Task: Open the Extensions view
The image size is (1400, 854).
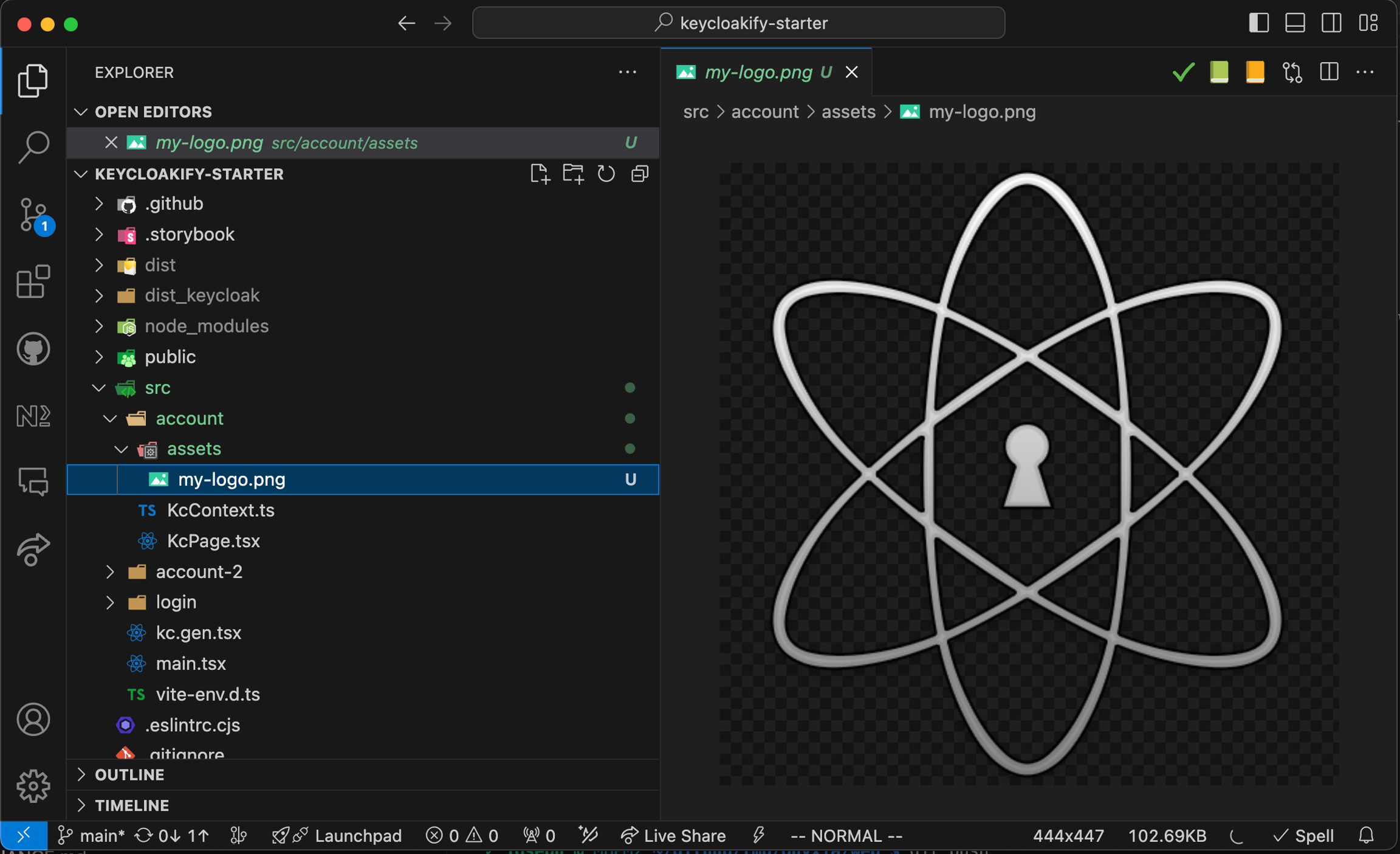Action: [33, 281]
